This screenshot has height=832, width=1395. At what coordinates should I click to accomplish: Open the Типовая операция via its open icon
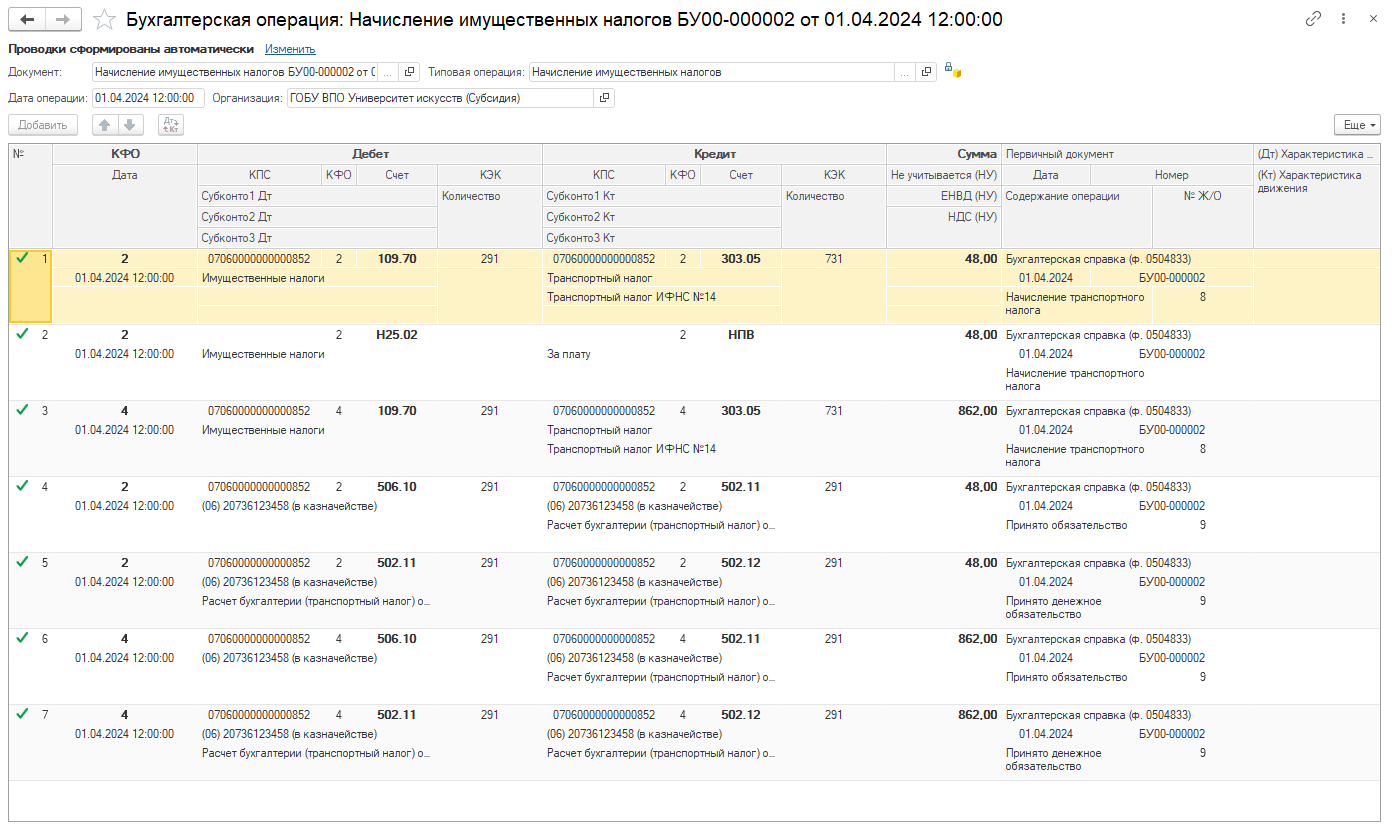coord(927,72)
